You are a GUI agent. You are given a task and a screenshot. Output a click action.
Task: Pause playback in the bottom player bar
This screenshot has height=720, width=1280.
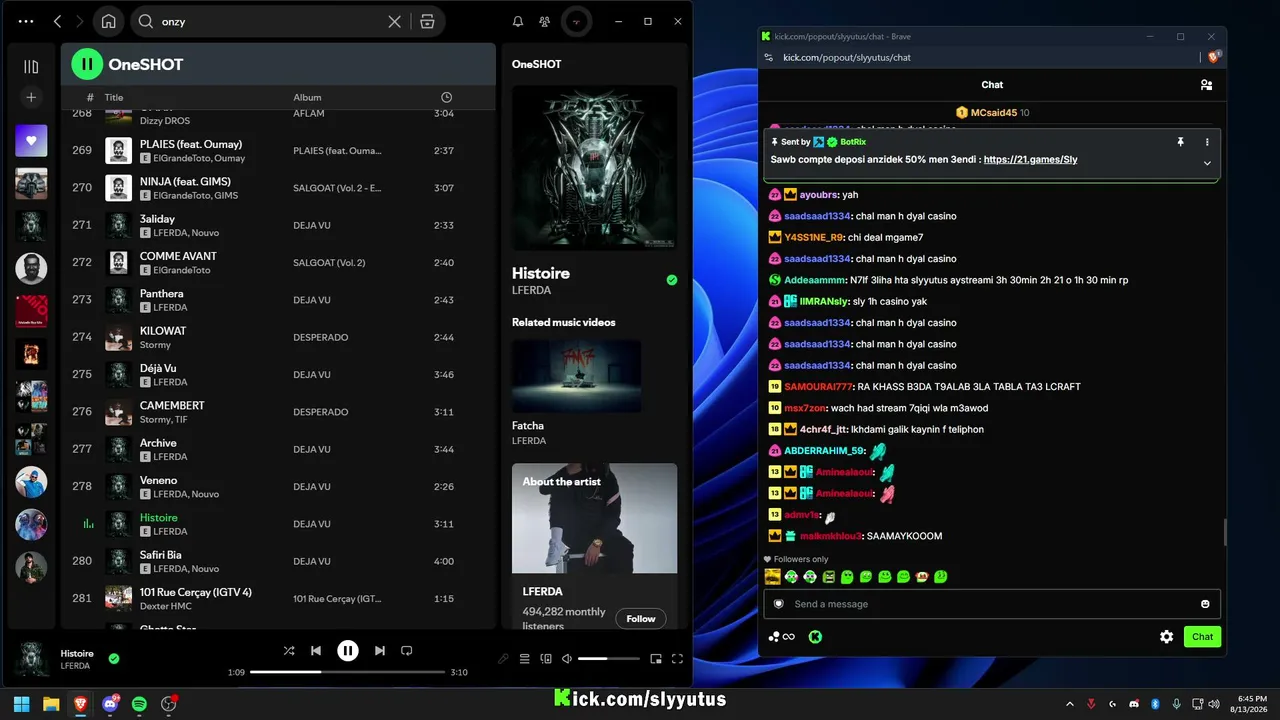click(x=347, y=650)
